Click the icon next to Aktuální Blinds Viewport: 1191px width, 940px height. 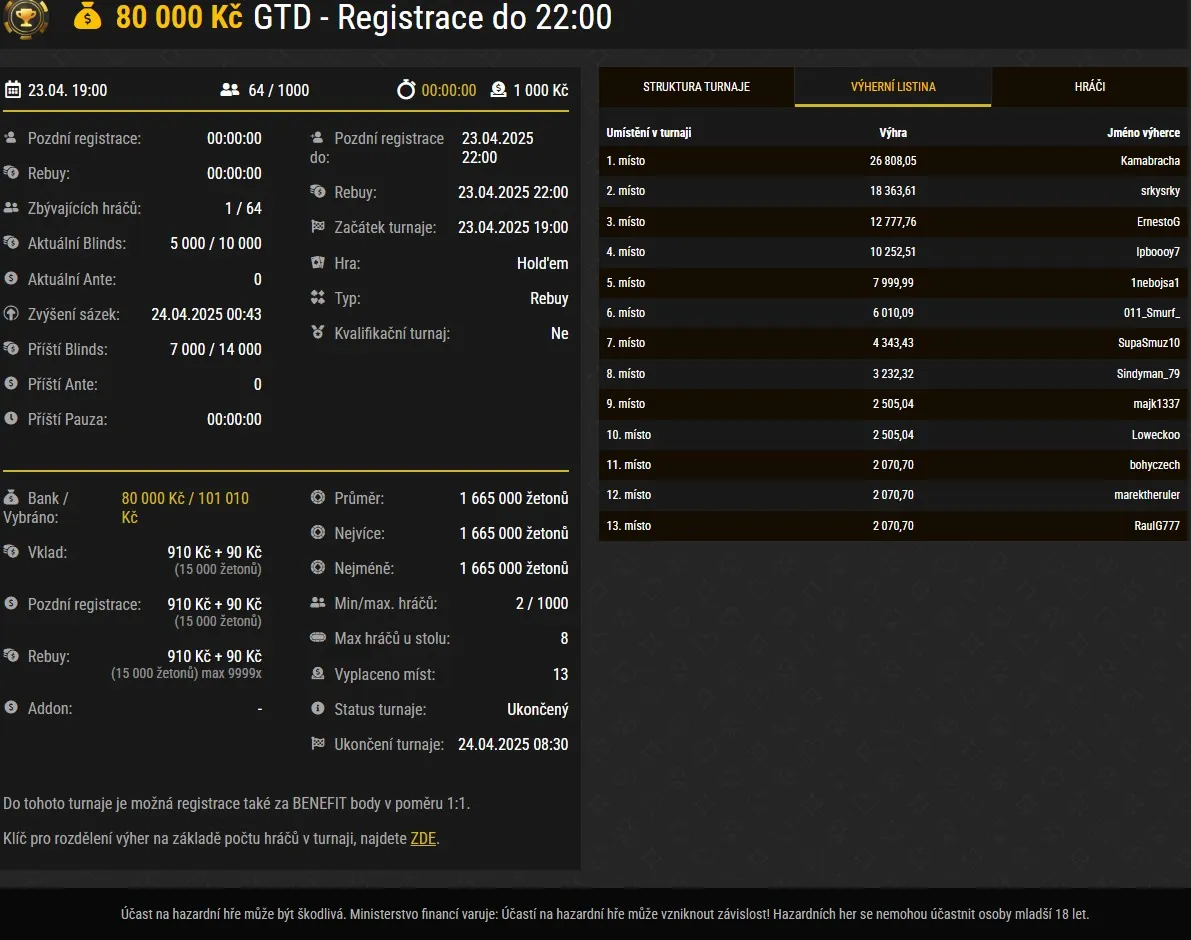point(11,243)
